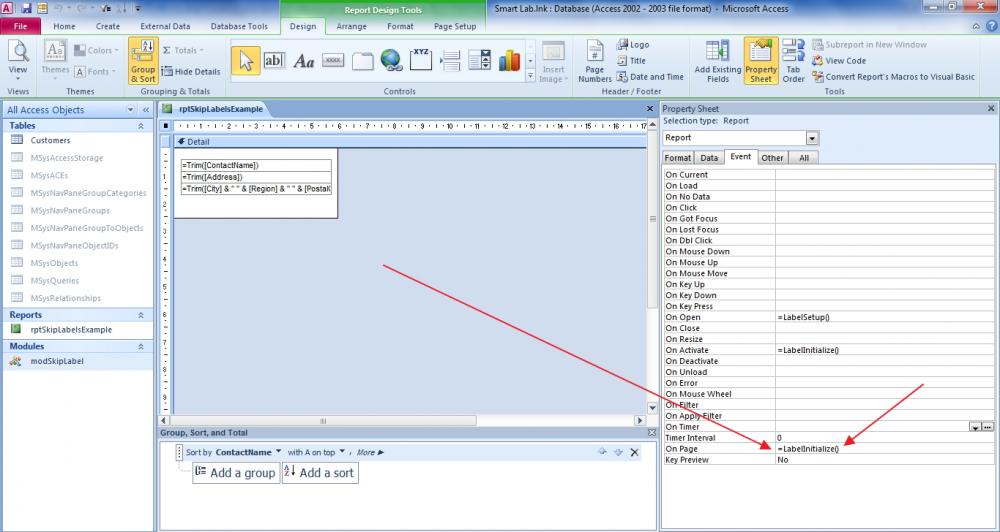The width and height of the screenshot is (1000, 532).
Task: Click the horizontal scrollbar of the report designer
Action: pyautogui.click(x=402, y=421)
